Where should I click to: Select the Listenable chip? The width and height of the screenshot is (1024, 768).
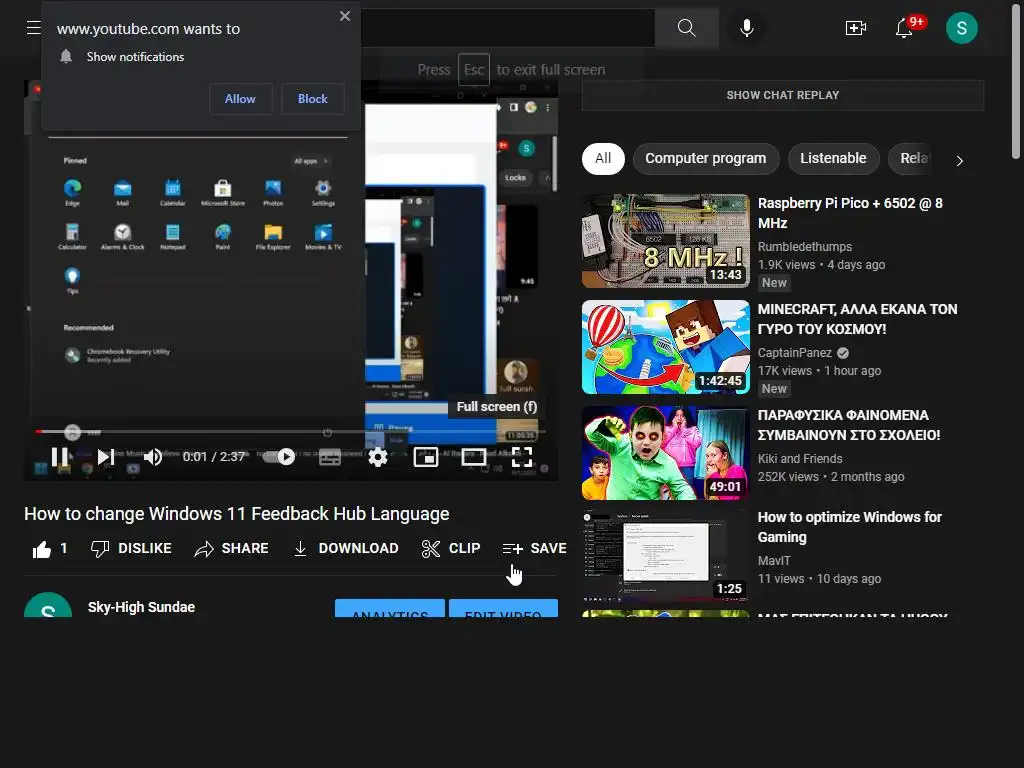[833, 159]
